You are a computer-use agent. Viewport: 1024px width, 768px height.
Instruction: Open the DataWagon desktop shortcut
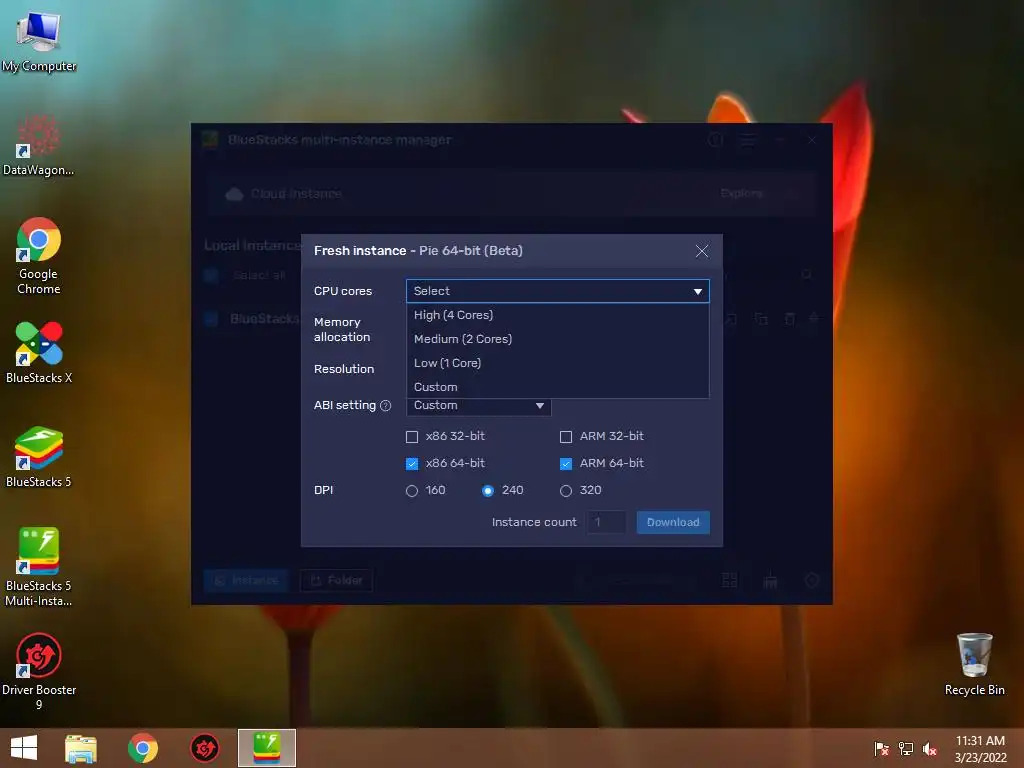(x=39, y=145)
